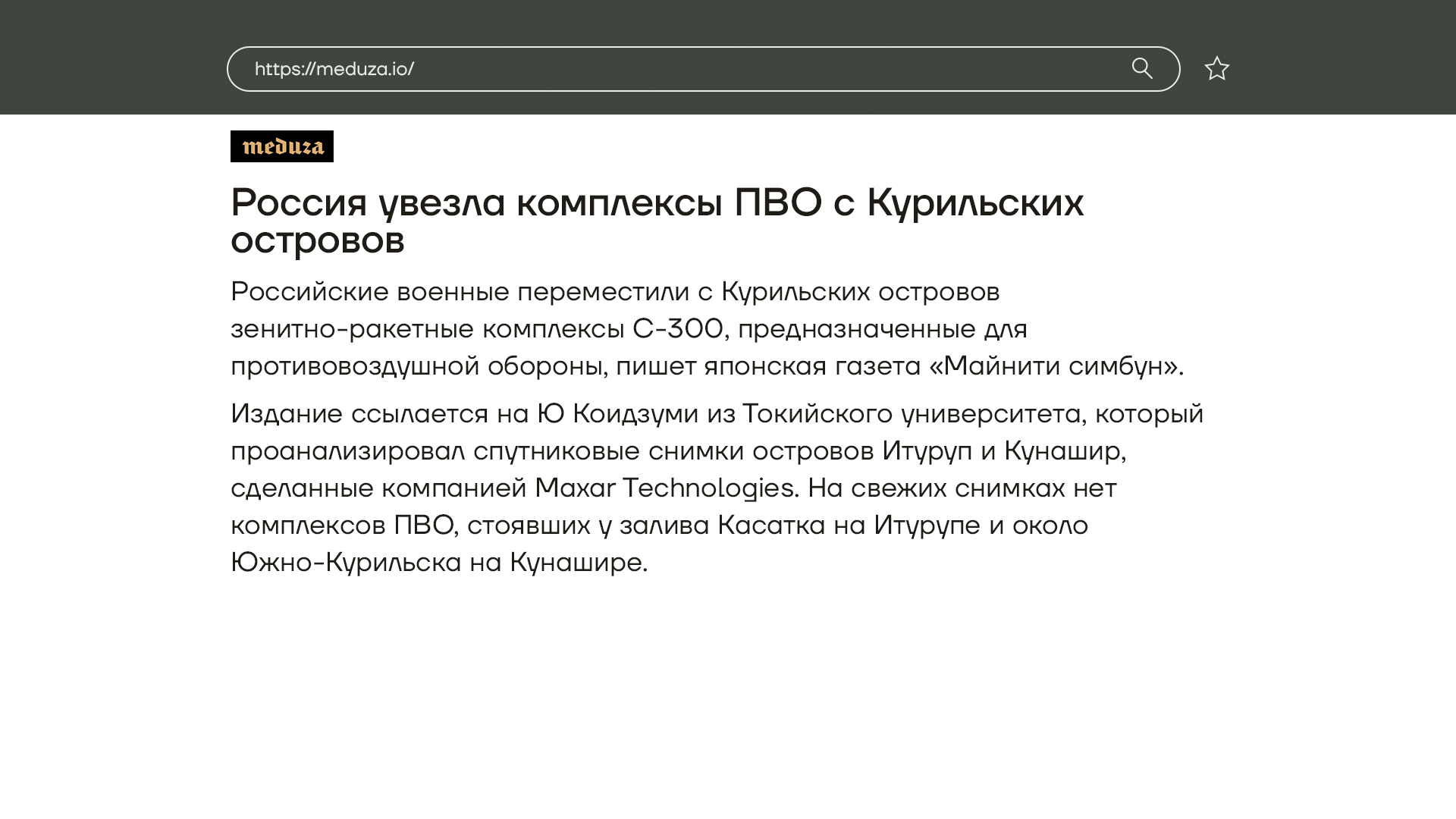This screenshot has width=1456, height=819.
Task: Click the word Издание starting the second paragraph
Action: (287, 414)
